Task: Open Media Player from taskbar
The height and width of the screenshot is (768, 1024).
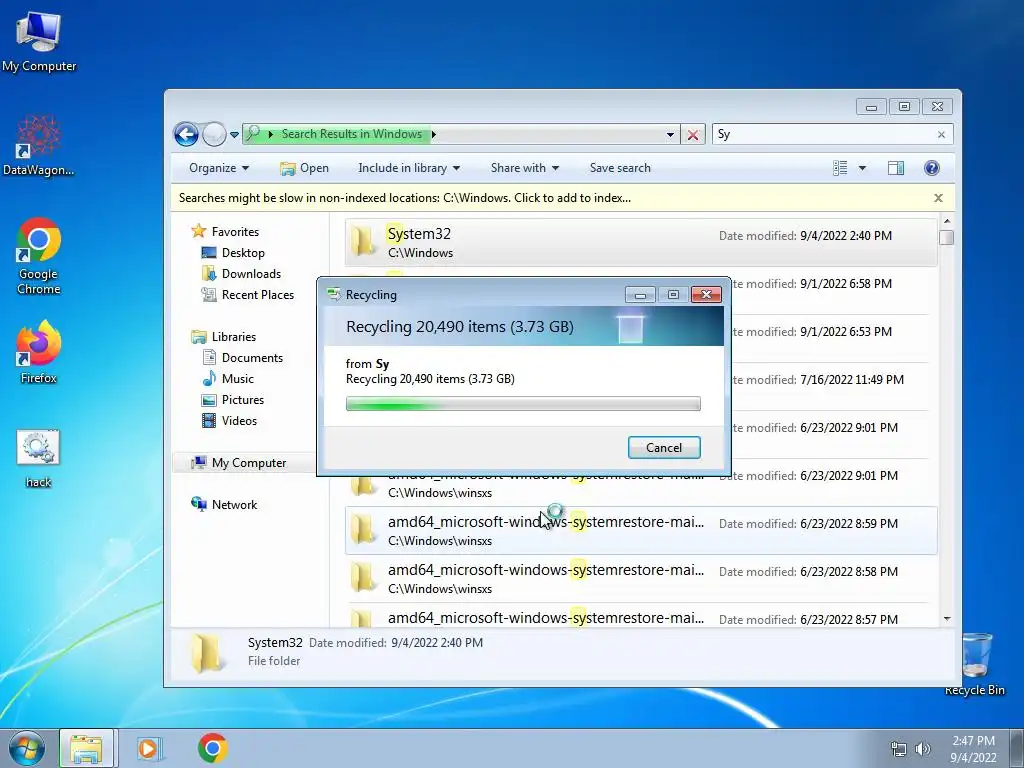Action: tap(149, 748)
